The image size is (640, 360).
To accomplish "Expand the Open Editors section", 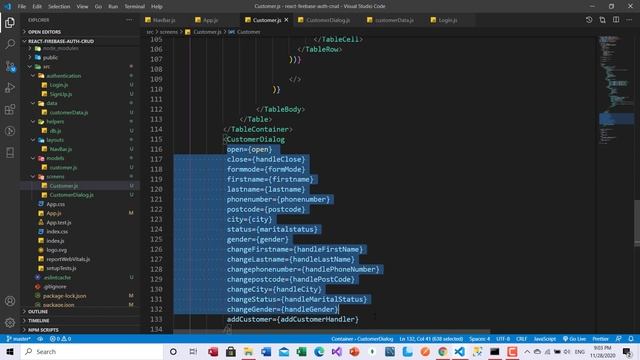I will [80, 31].
